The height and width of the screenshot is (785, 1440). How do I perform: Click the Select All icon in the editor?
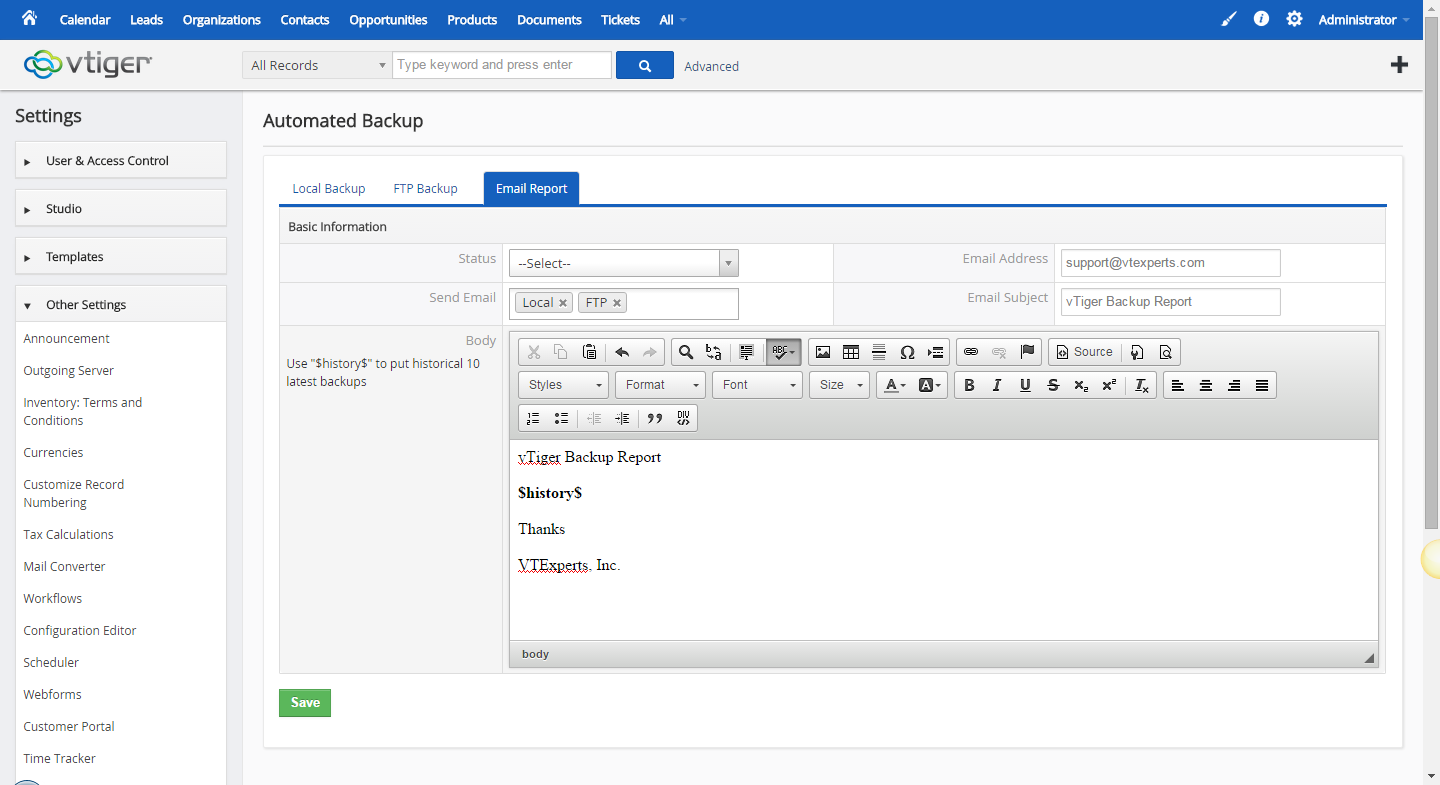tap(746, 352)
